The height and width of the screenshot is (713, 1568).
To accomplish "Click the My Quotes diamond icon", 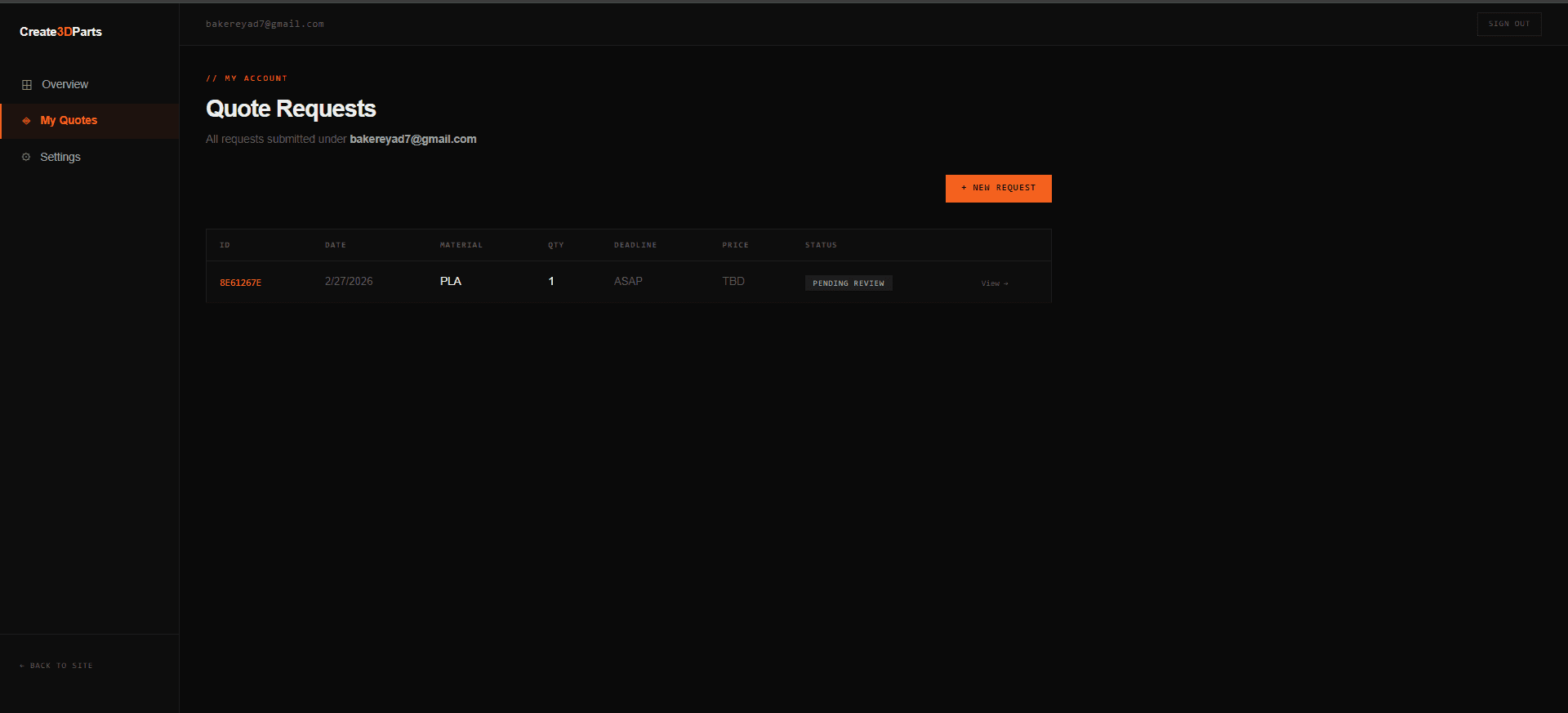I will 26,121.
